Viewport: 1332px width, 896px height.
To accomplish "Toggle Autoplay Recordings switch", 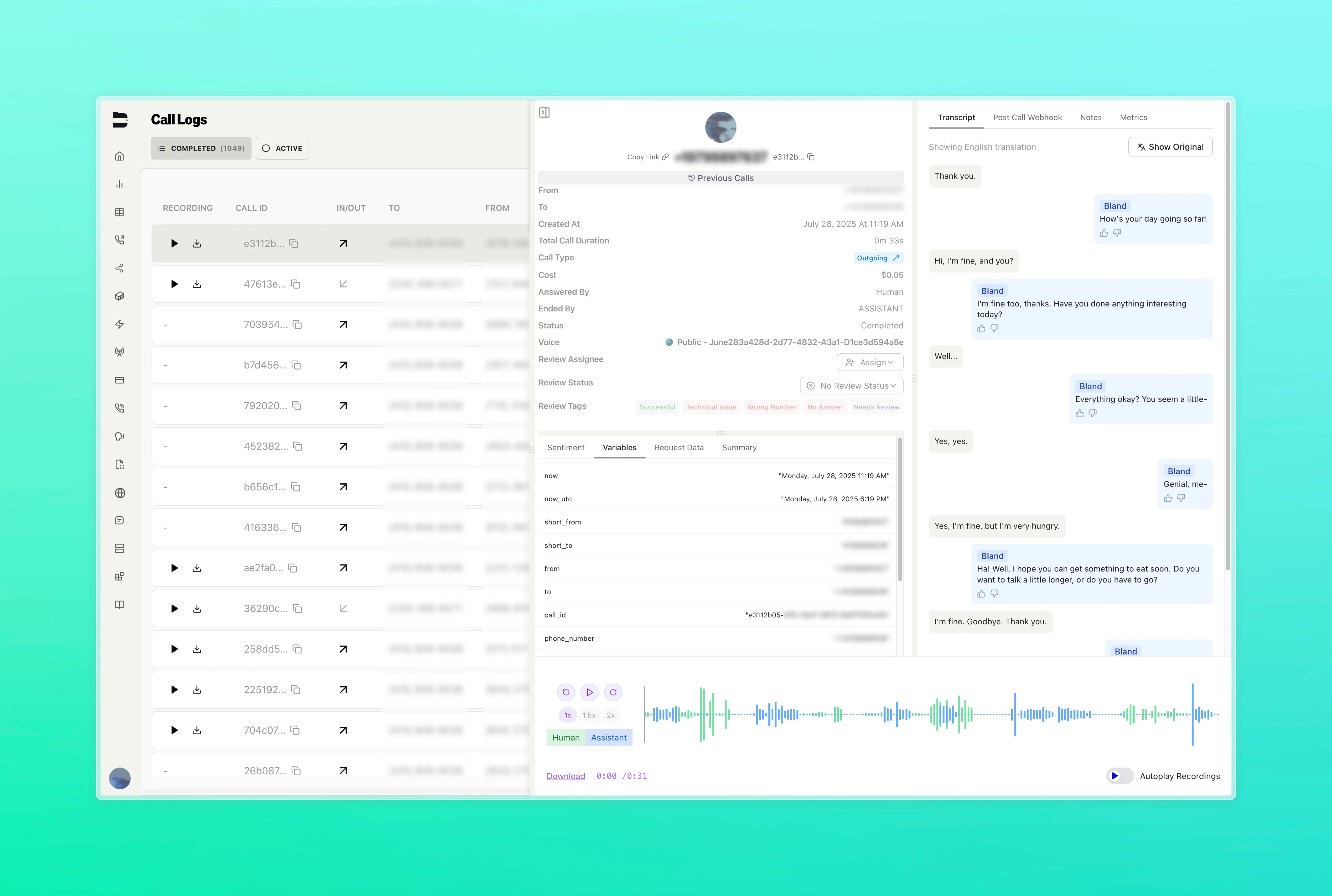I will (x=1119, y=776).
